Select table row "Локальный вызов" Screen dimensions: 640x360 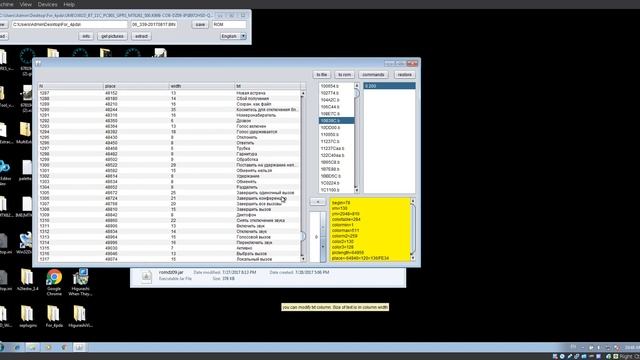coord(169,259)
